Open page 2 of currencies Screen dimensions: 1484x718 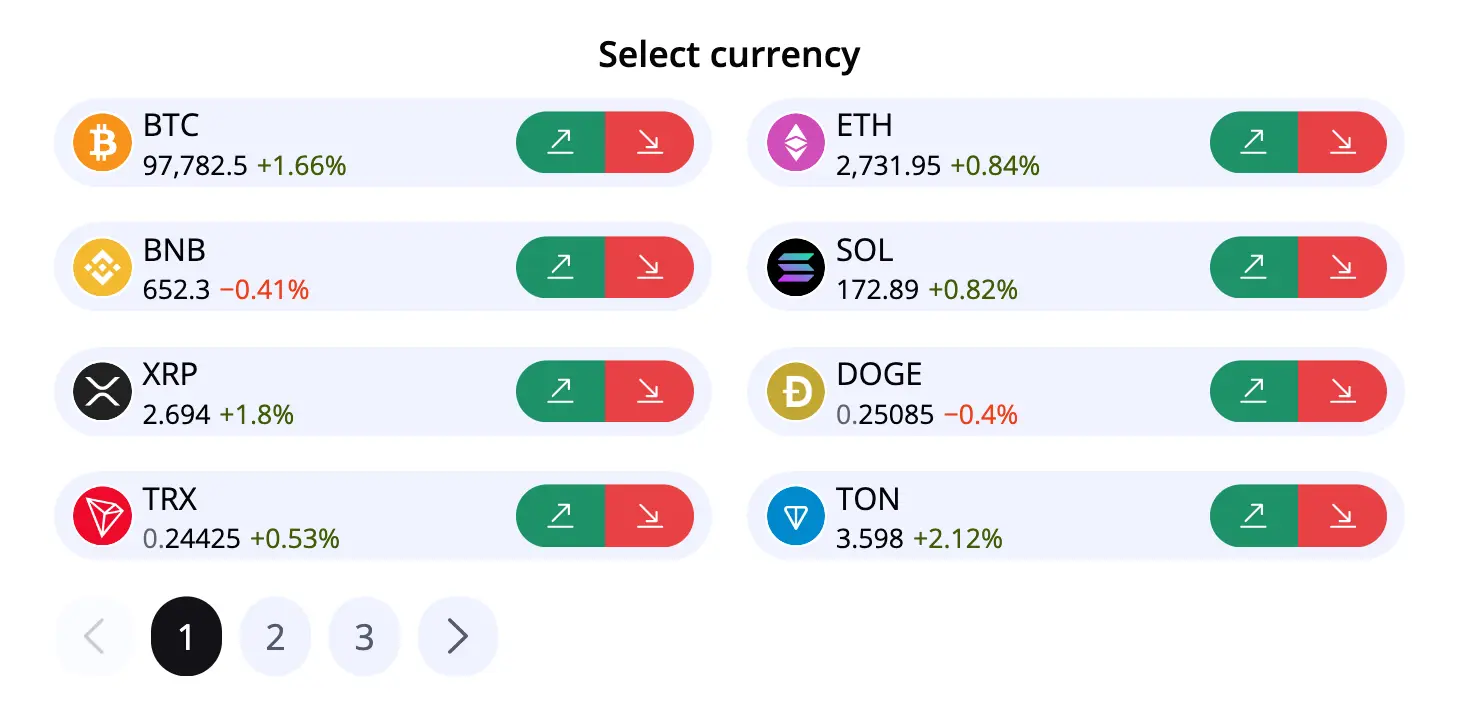click(x=275, y=636)
